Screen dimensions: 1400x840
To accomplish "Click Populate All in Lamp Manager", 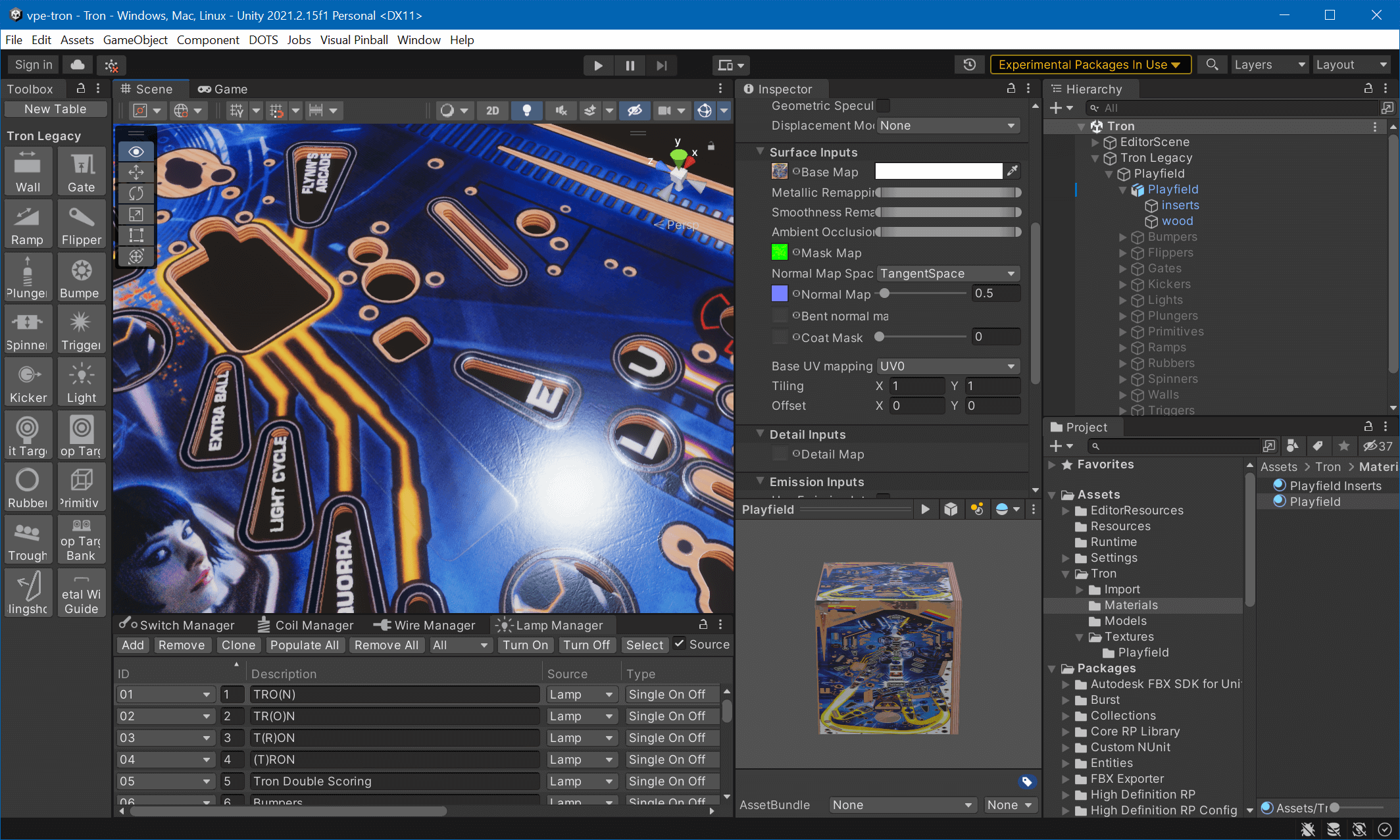I will [x=305, y=645].
